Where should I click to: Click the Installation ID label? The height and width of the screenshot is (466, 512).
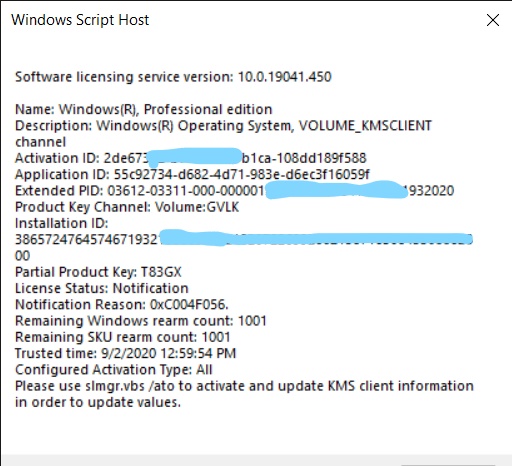[62, 223]
